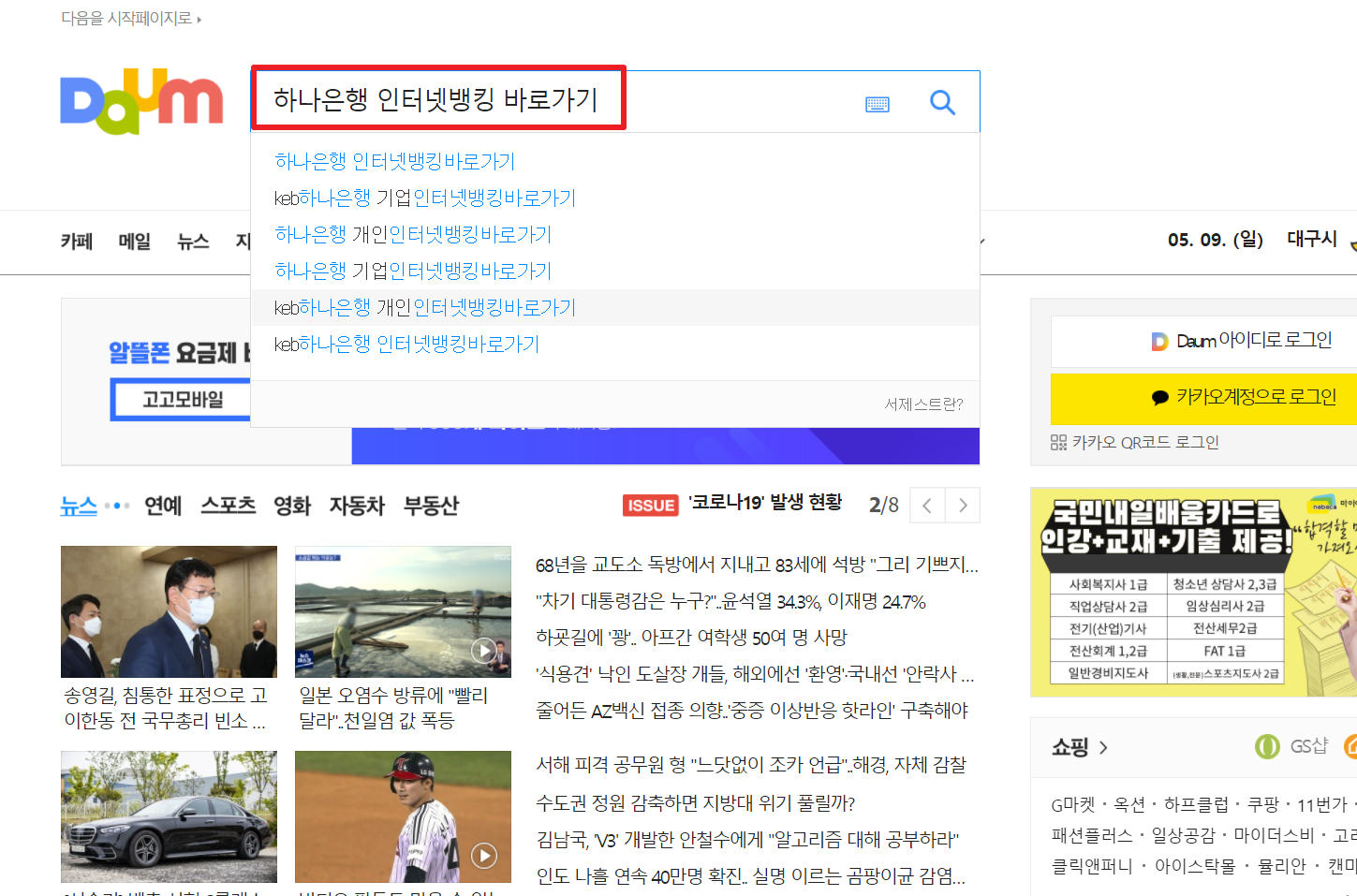
Task: Select the 뉴스 news tab
Action: point(79,506)
